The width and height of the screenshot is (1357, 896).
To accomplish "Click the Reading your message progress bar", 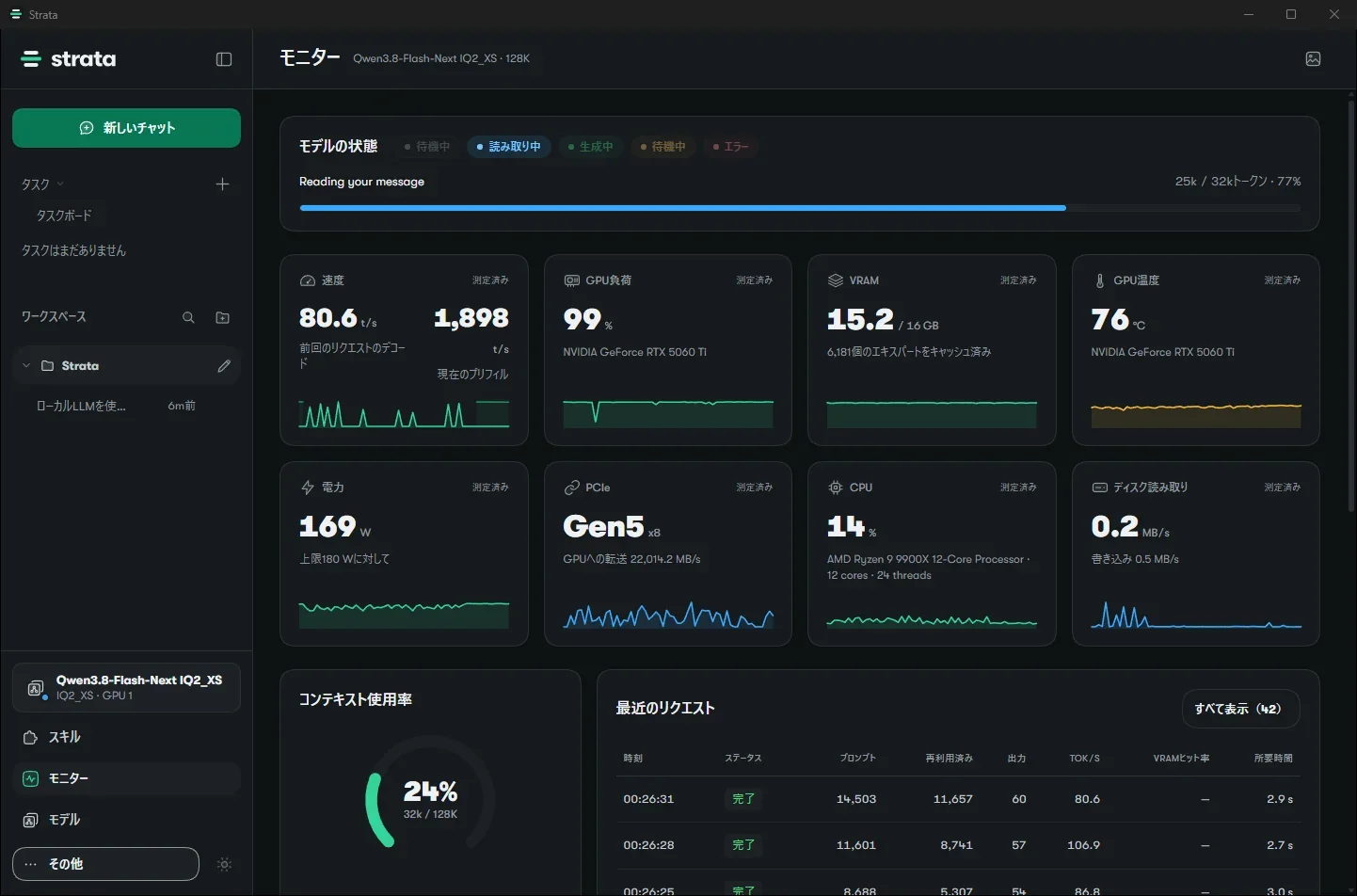I will [x=800, y=208].
